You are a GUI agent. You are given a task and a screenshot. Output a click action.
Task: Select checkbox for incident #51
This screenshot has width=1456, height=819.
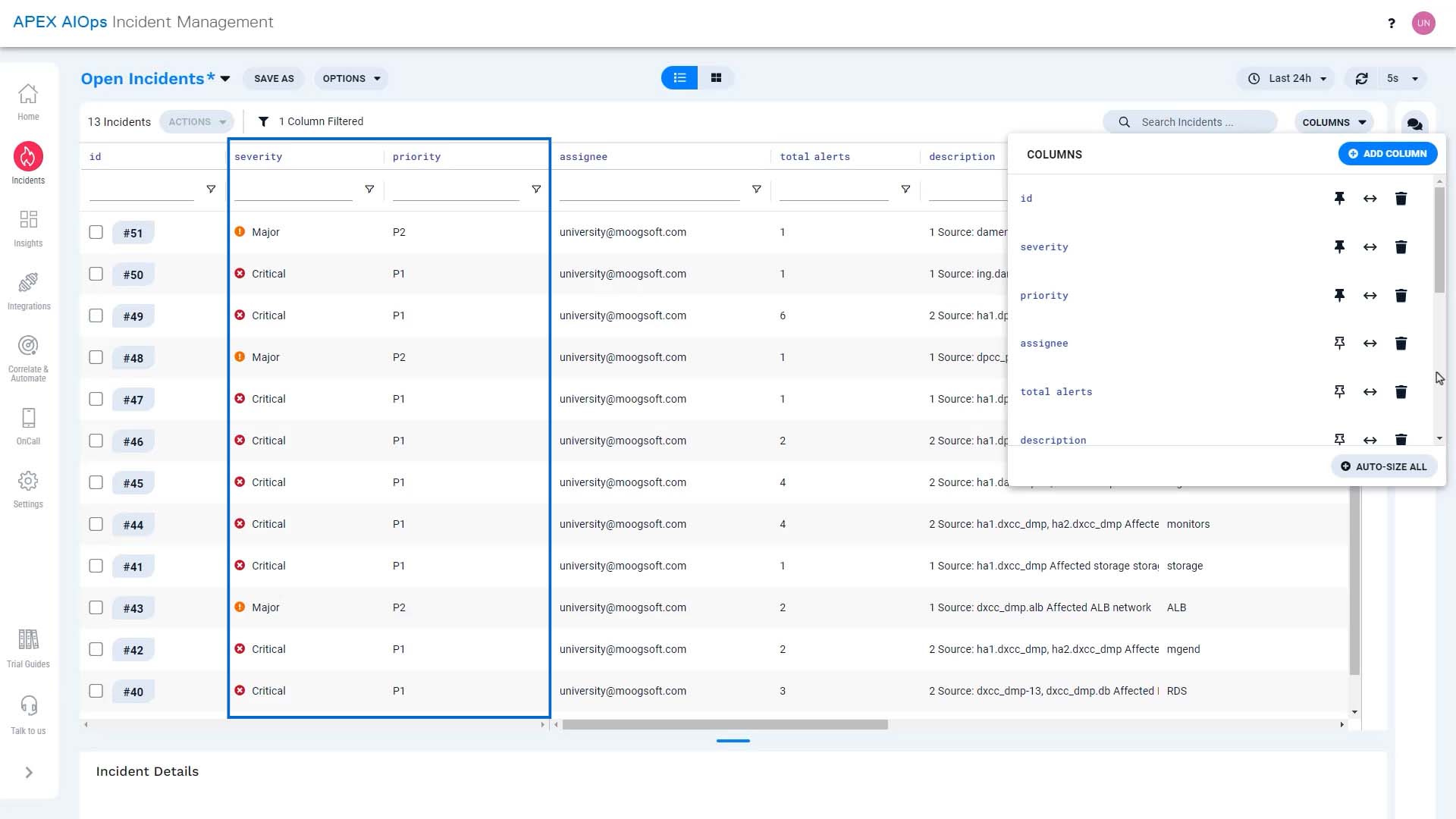[96, 232]
